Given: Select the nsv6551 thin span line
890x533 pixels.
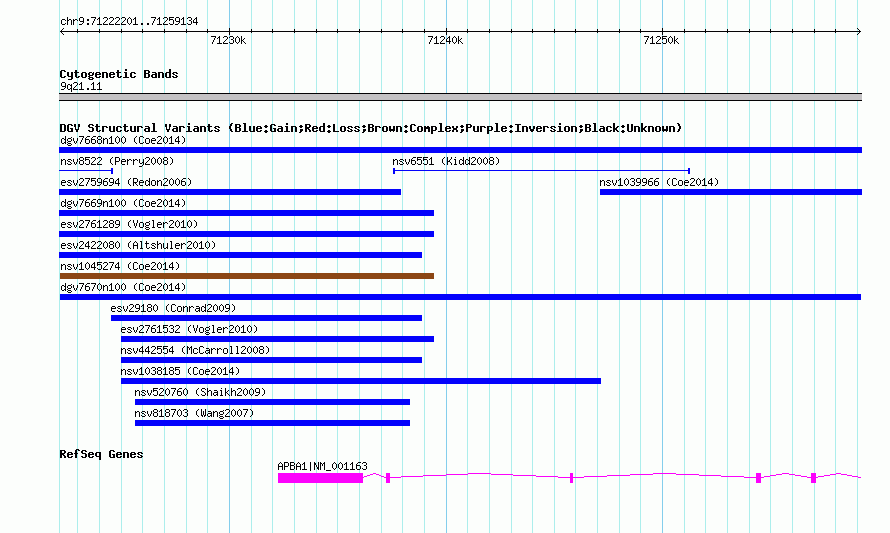Looking at the screenshot, I should [541, 171].
